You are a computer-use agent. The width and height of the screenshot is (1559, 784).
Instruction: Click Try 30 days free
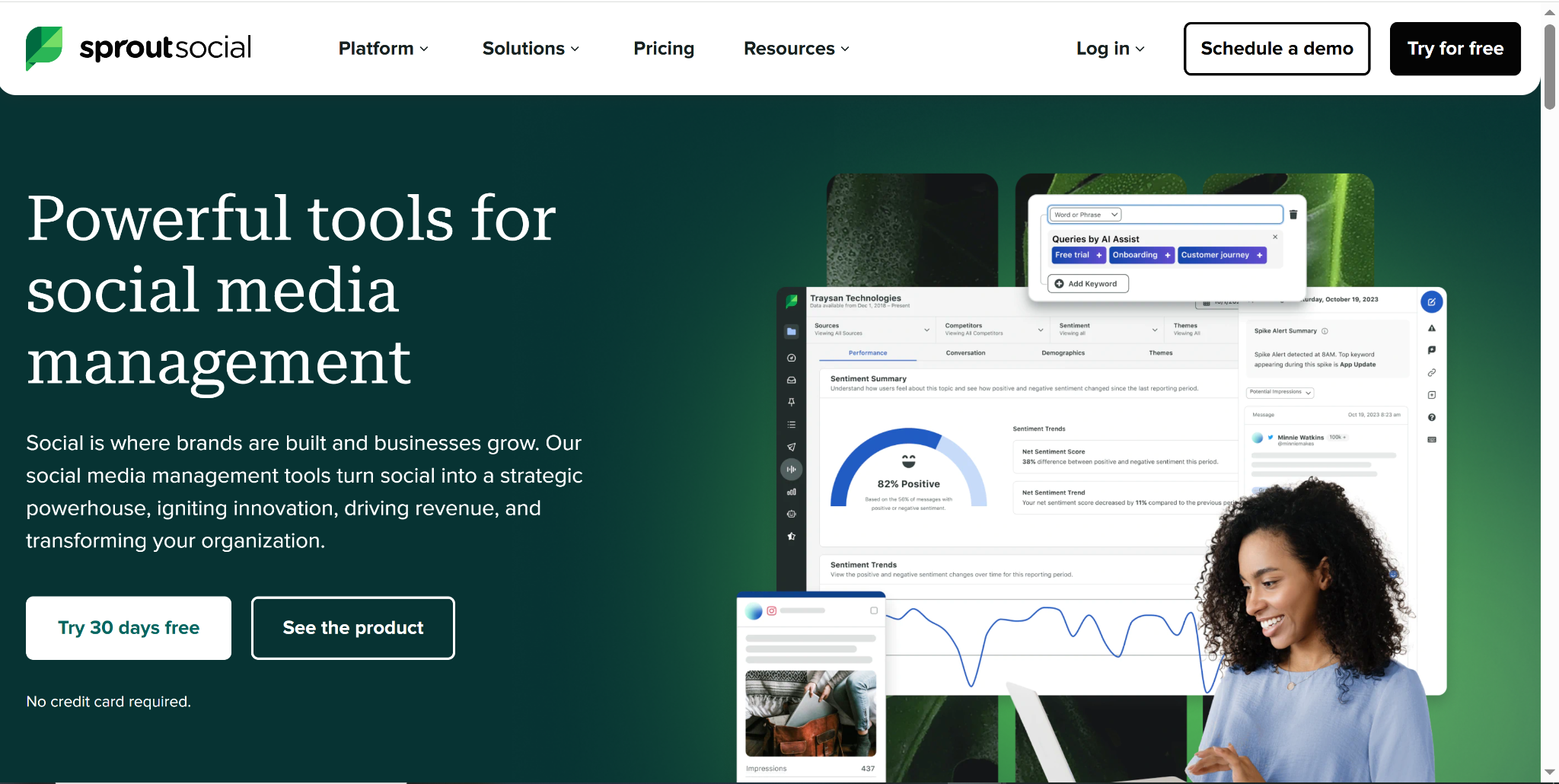pos(129,628)
